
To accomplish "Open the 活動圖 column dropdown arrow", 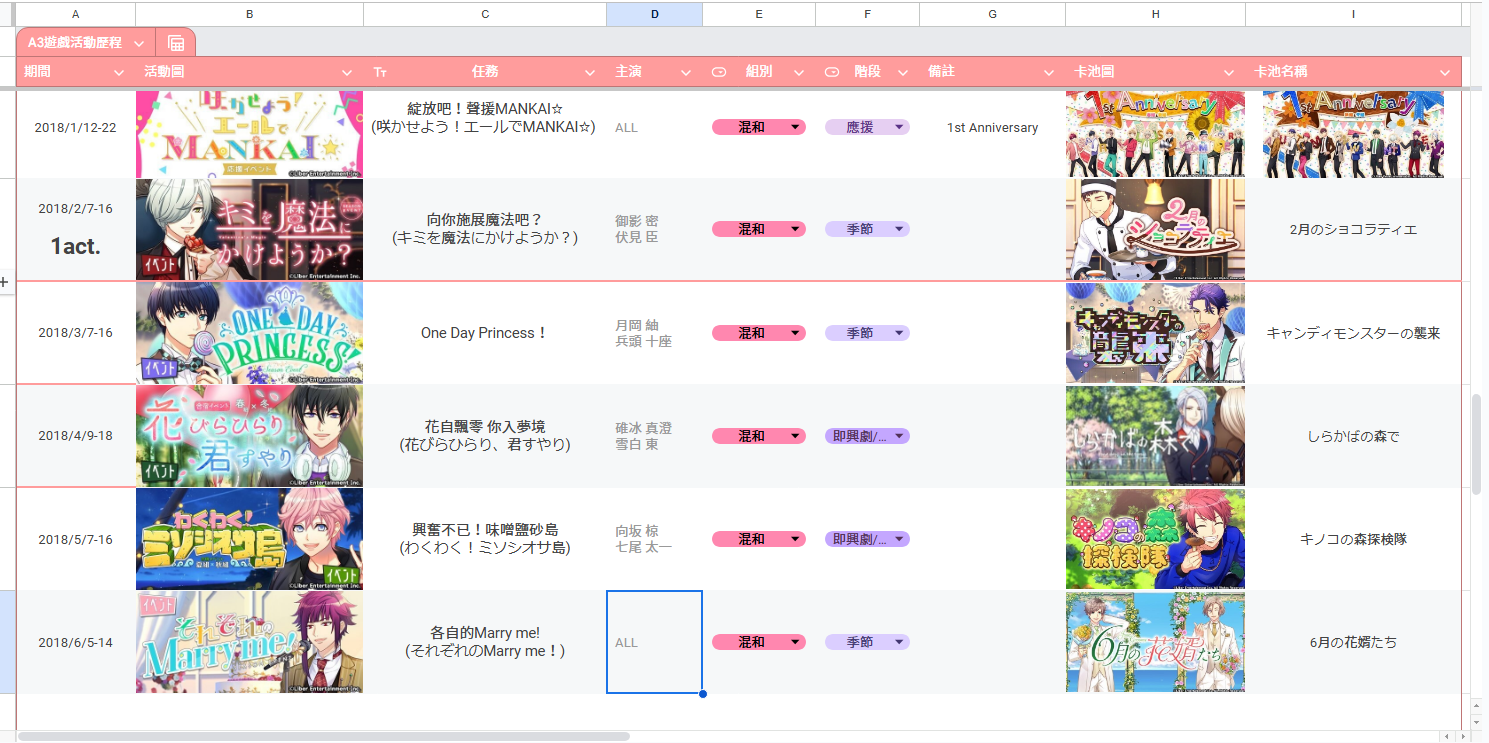I will 348,72.
